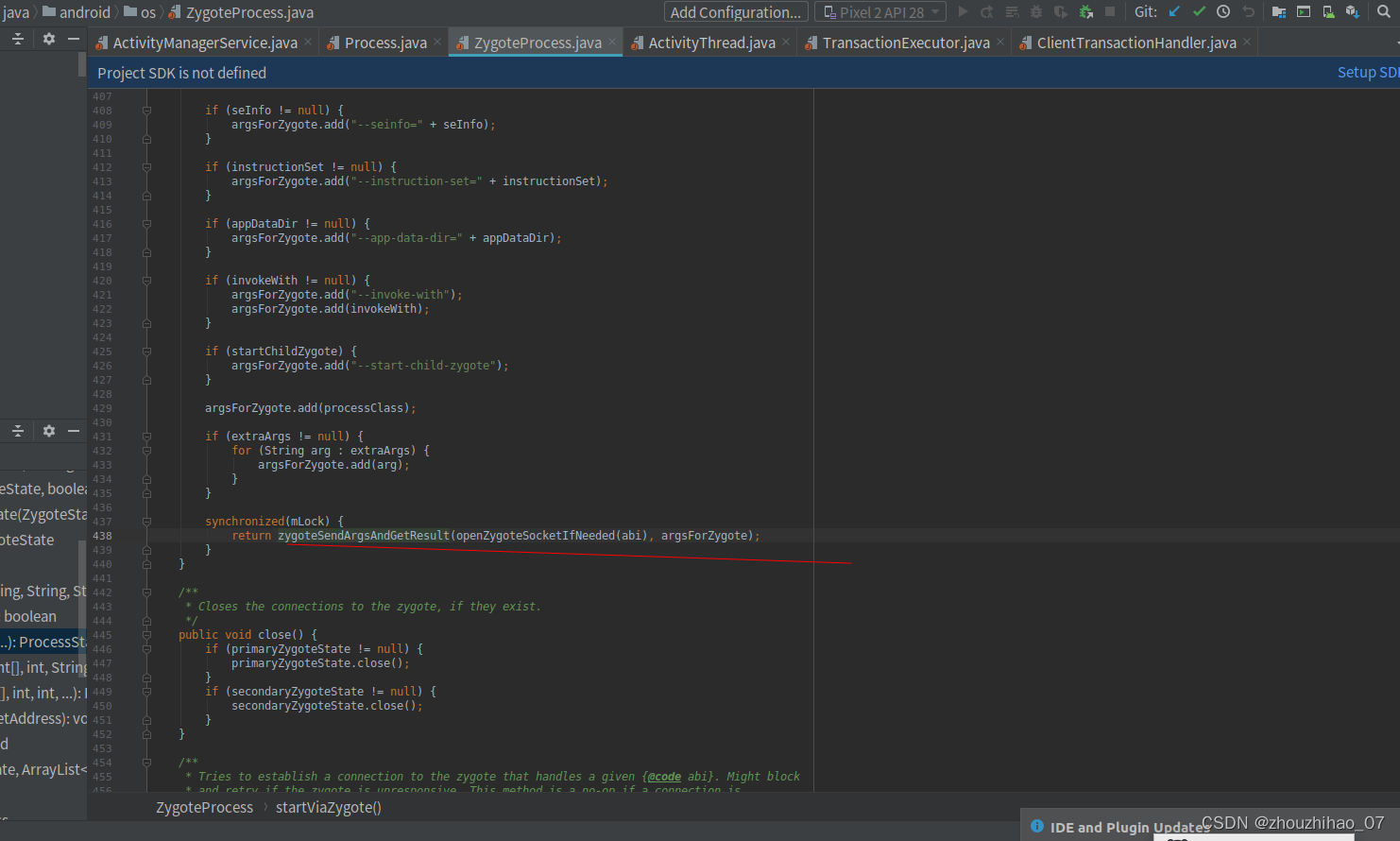Switch to ActivityManagerService.java tab
1400x841 pixels.
pos(205,43)
